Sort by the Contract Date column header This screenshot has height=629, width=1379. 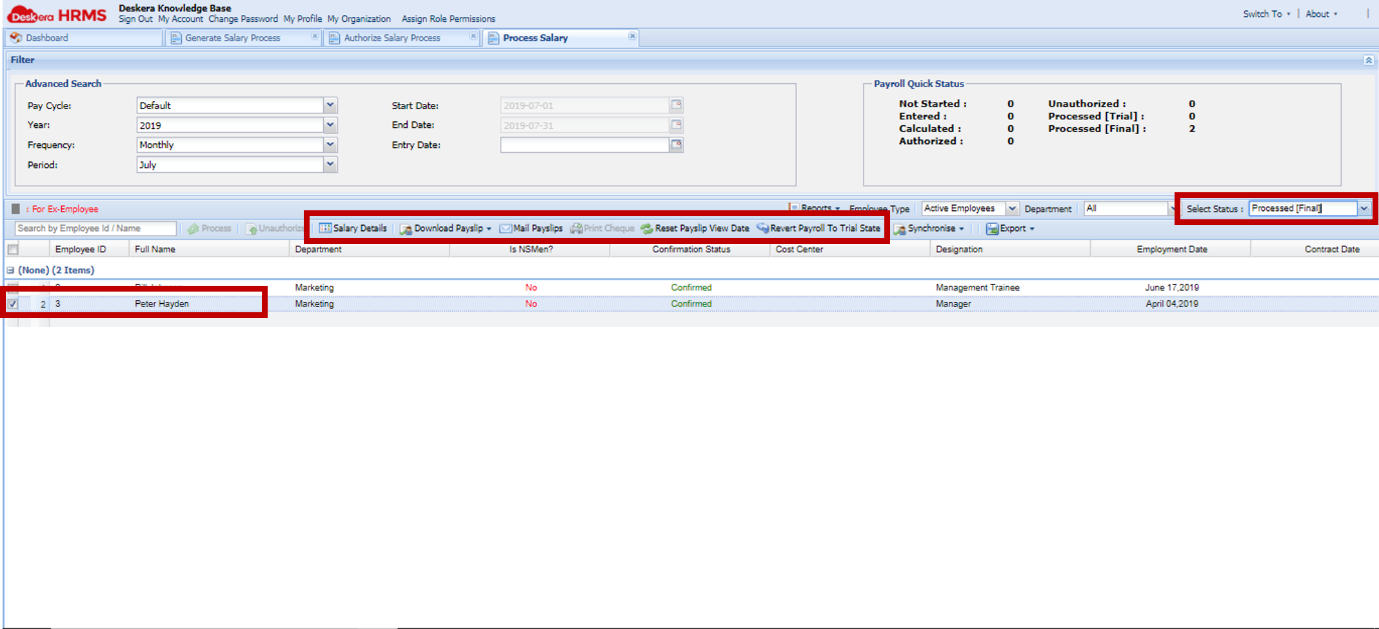coord(1315,249)
